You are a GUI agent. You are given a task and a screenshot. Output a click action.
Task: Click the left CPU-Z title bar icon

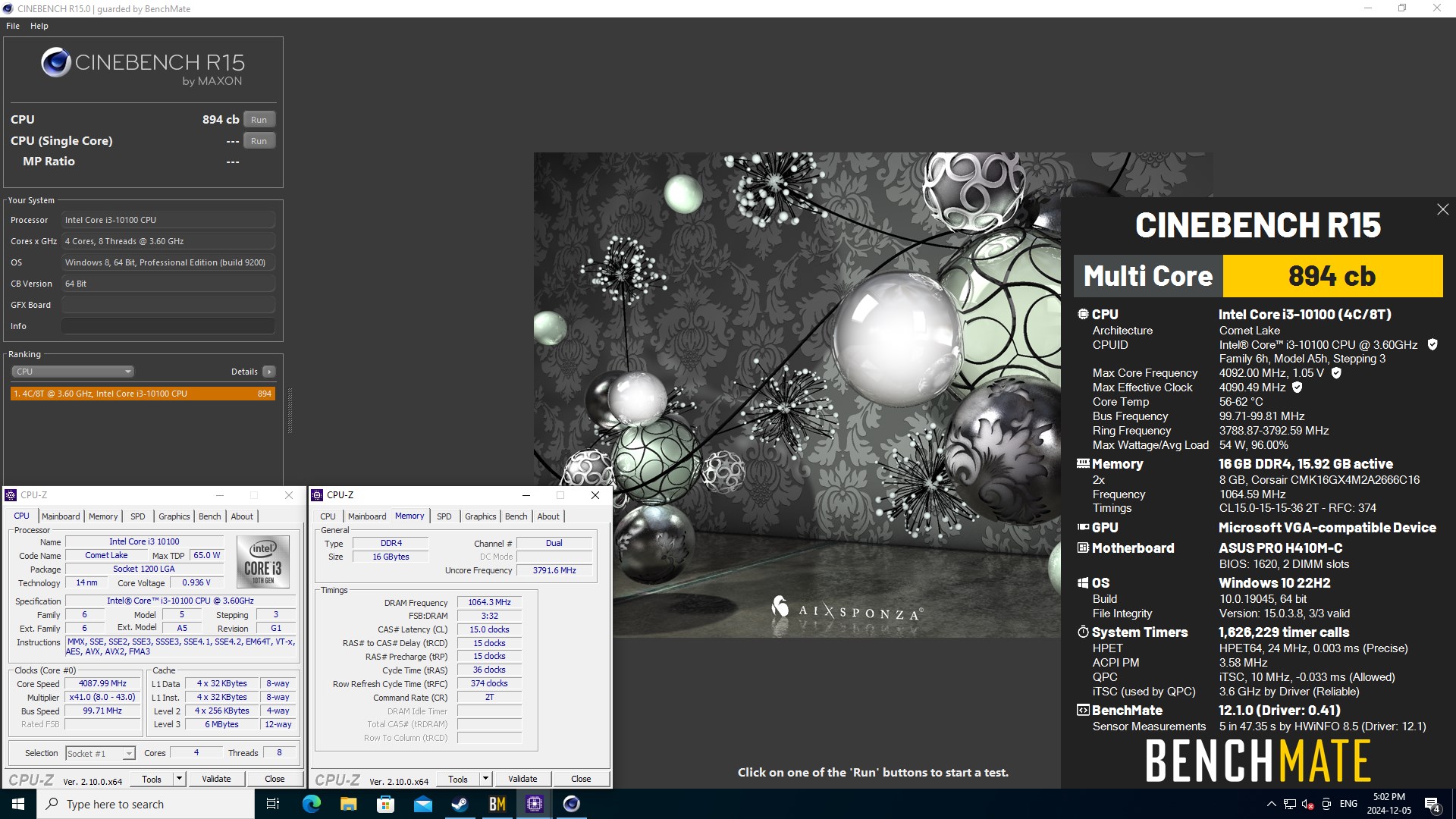[x=11, y=495]
